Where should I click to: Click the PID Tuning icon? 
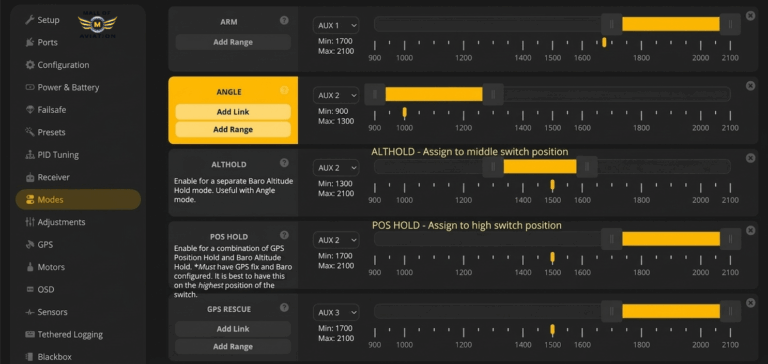[30, 155]
